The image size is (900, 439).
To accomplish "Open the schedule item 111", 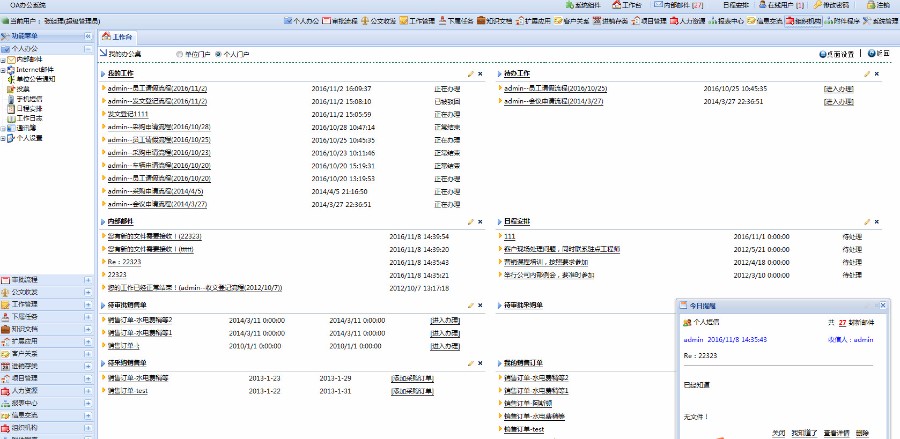I will pyautogui.click(x=510, y=236).
